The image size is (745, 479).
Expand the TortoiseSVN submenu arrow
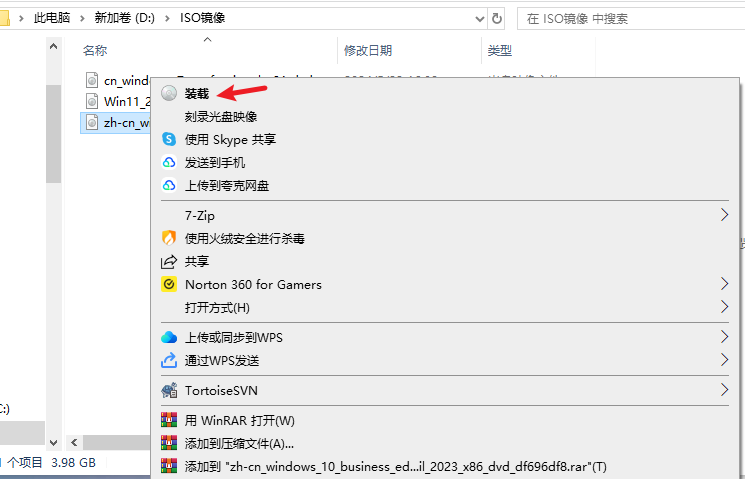tap(724, 390)
